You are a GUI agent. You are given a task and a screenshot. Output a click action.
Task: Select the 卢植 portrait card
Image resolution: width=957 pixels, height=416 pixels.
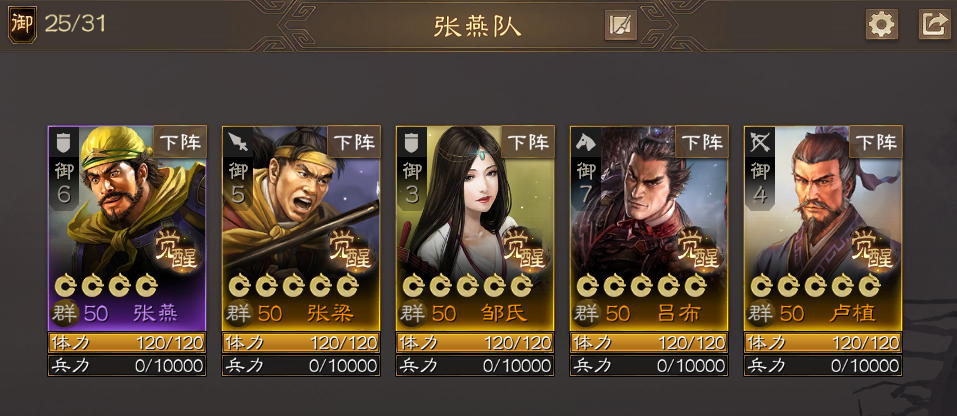click(x=823, y=228)
